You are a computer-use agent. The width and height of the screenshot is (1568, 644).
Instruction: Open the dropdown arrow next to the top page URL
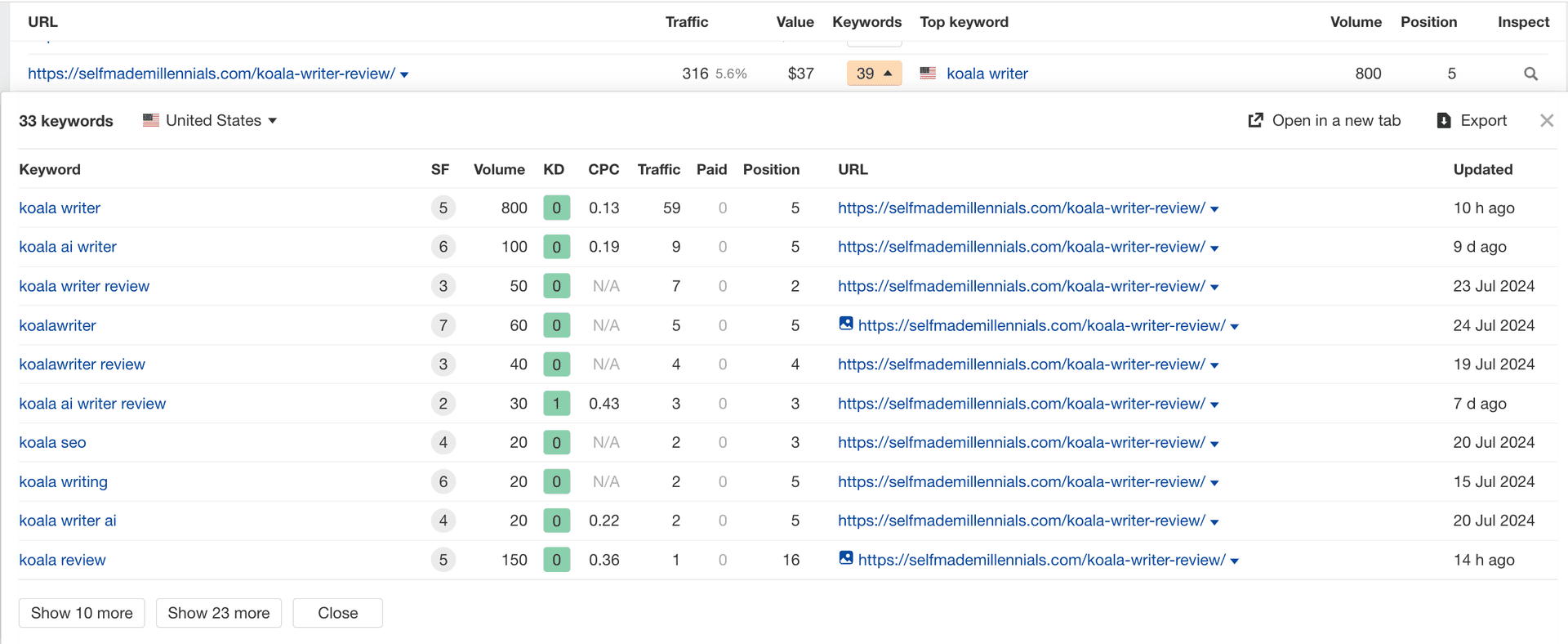pyautogui.click(x=404, y=75)
